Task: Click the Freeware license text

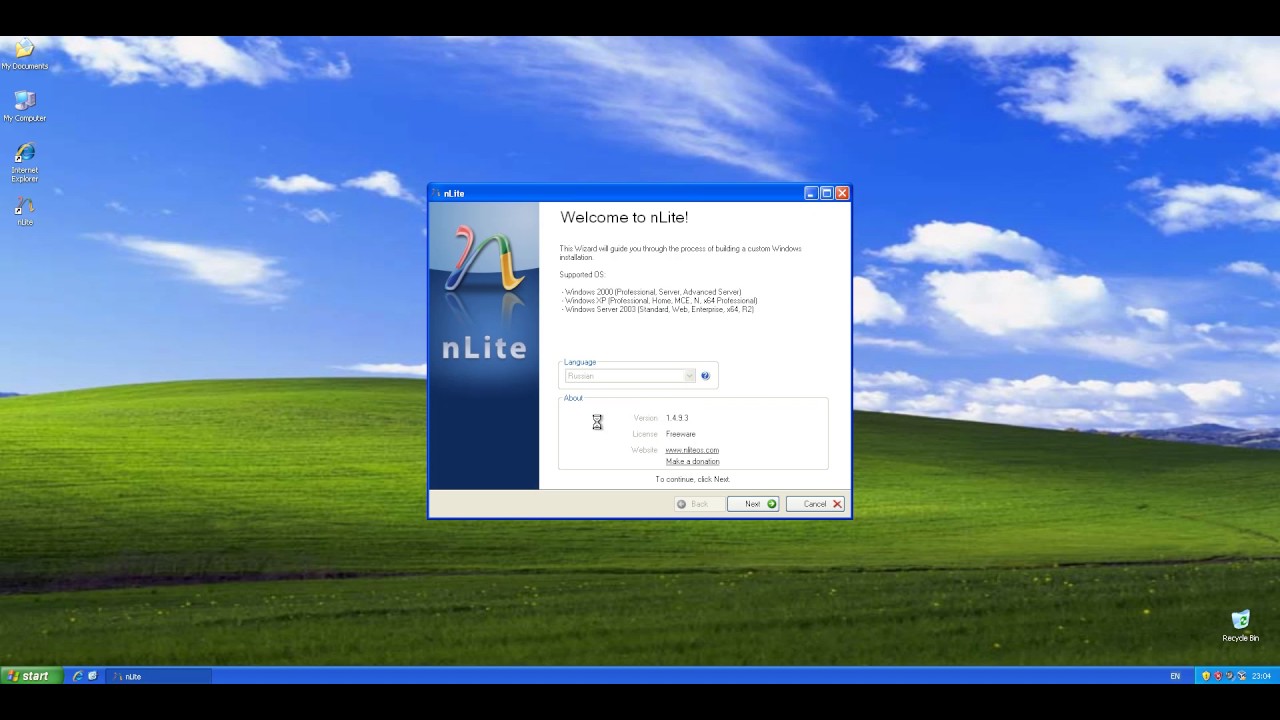Action: 680,434
